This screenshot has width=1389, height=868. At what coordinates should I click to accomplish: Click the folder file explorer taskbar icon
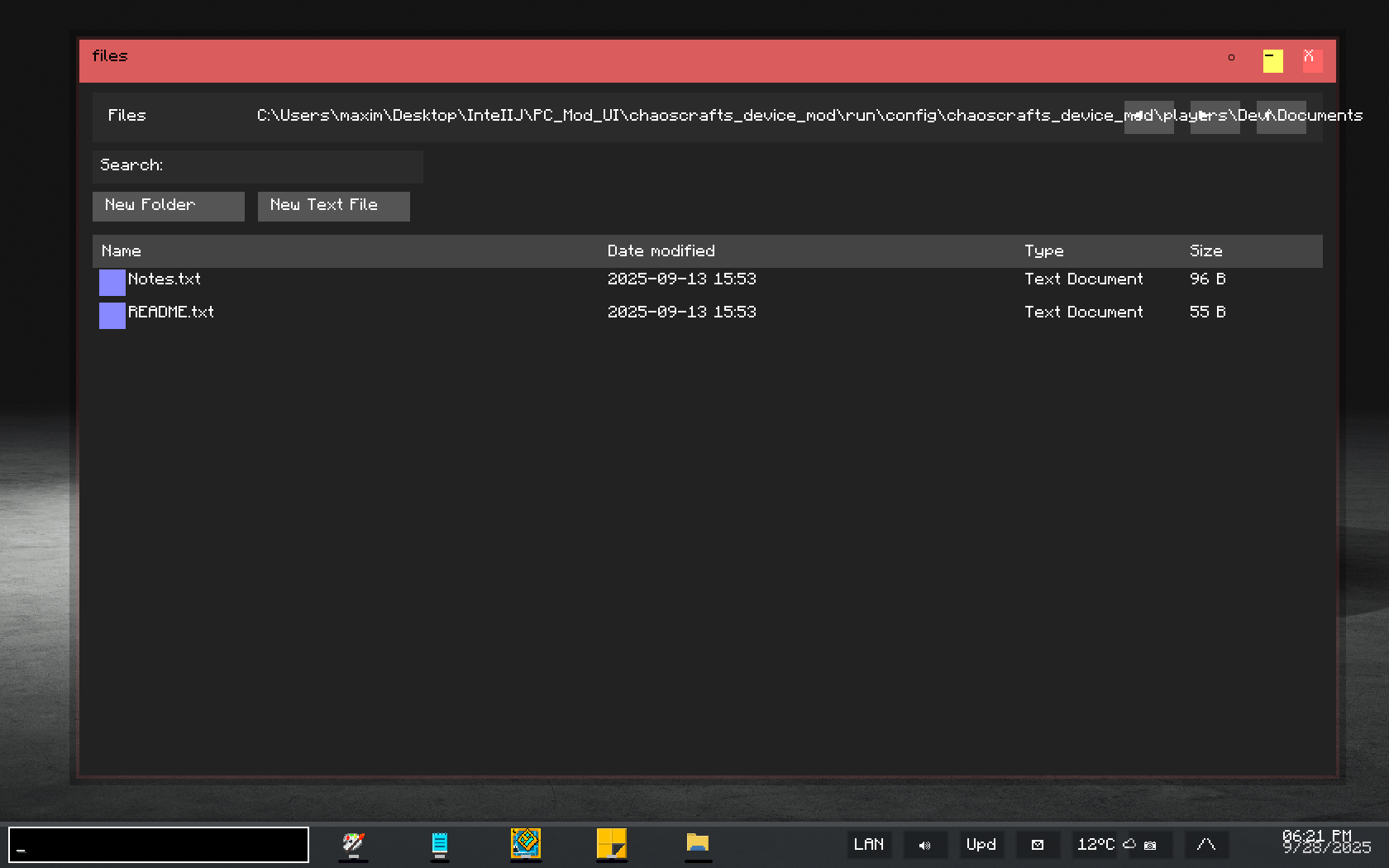[x=698, y=844]
